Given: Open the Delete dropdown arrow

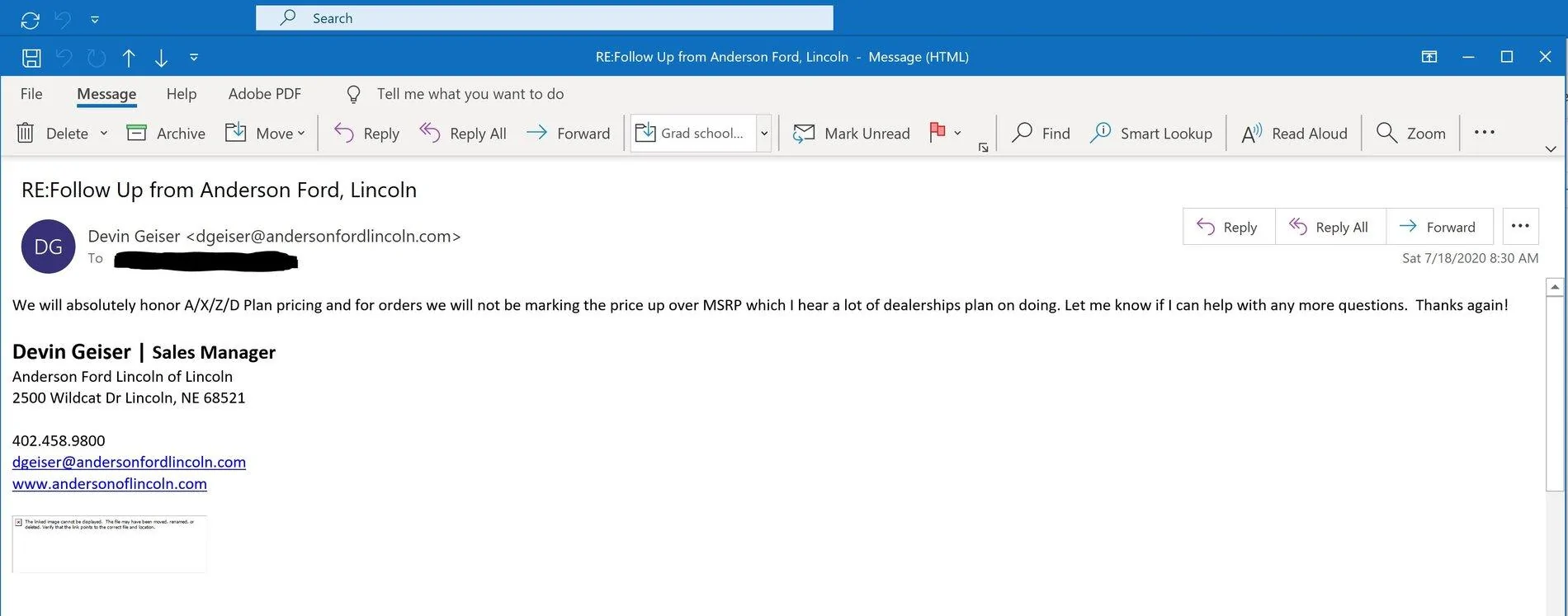Looking at the screenshot, I should click(104, 133).
